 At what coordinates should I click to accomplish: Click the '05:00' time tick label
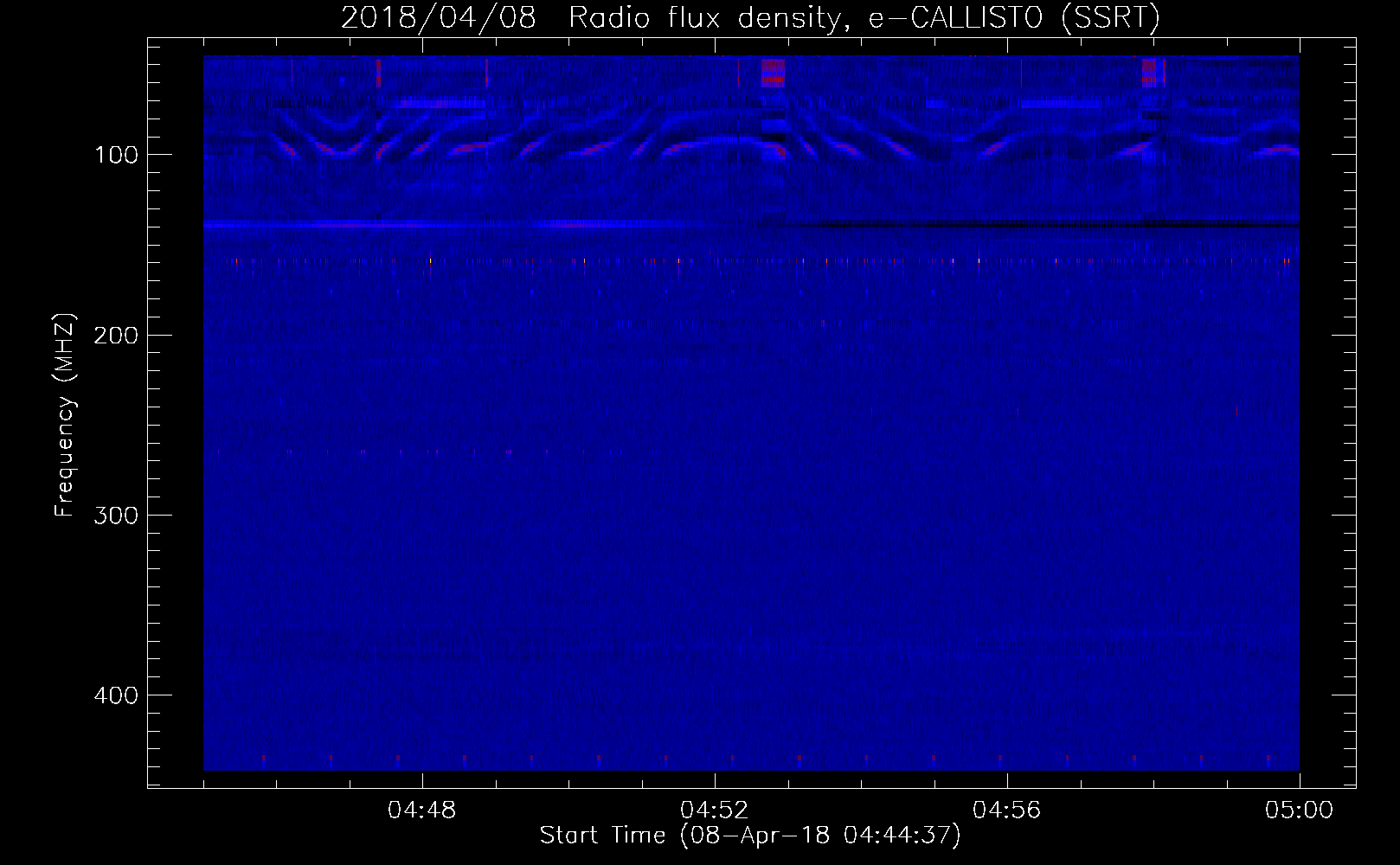tap(1300, 811)
